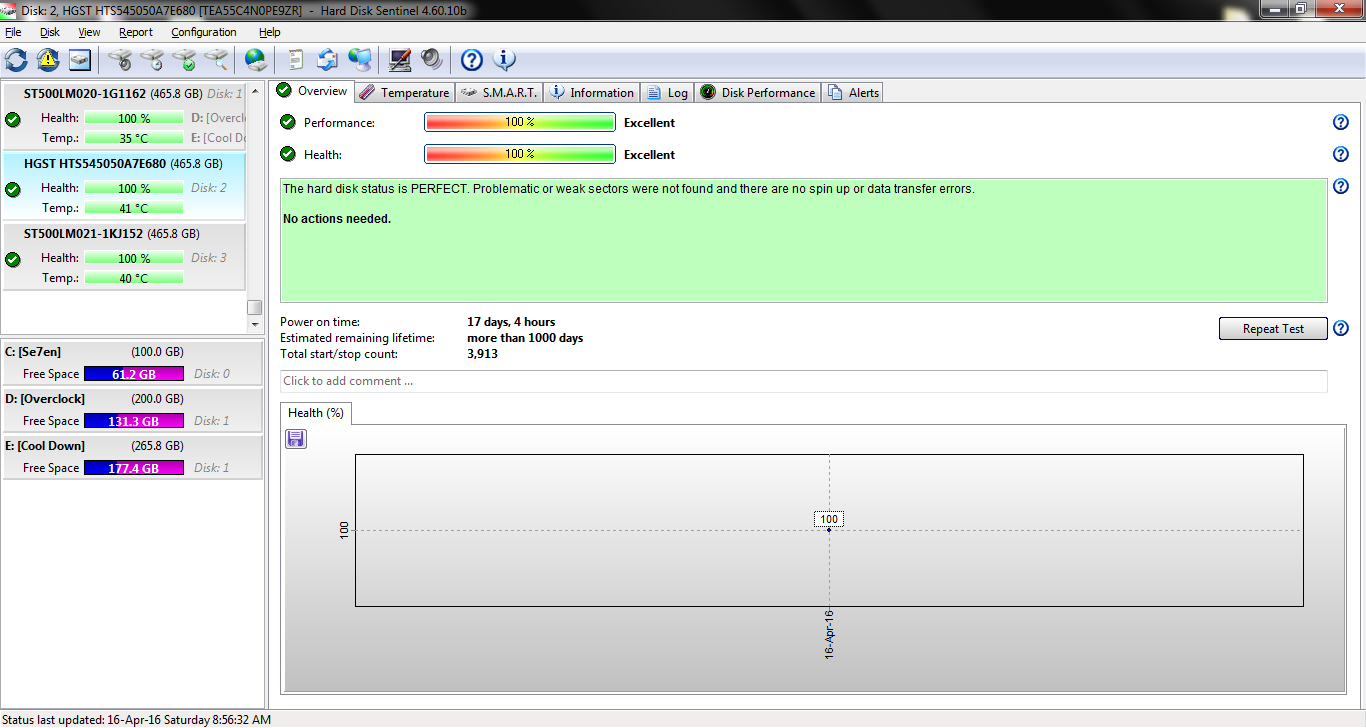1366x728 pixels.
Task: Open the Help menu
Action: [270, 32]
